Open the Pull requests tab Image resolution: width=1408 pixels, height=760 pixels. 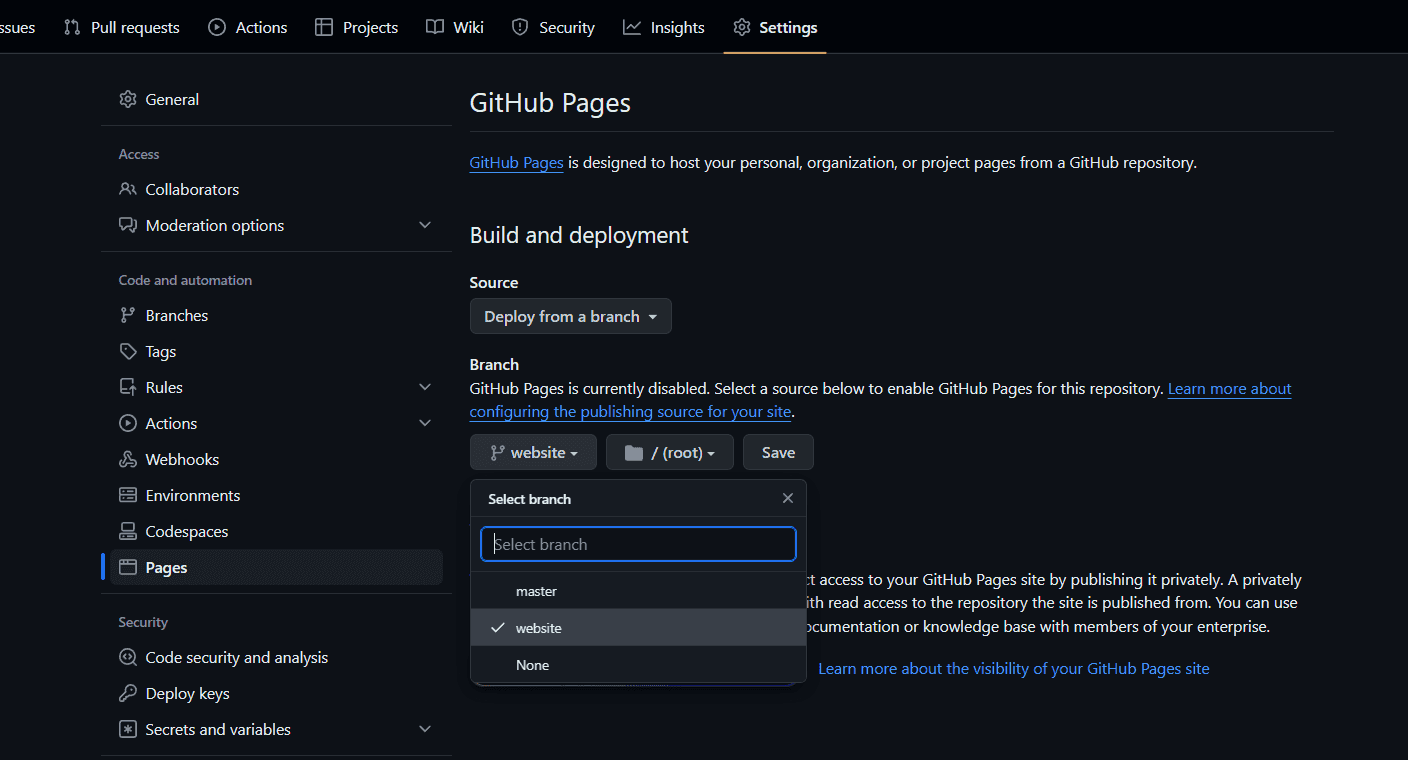click(x=121, y=27)
